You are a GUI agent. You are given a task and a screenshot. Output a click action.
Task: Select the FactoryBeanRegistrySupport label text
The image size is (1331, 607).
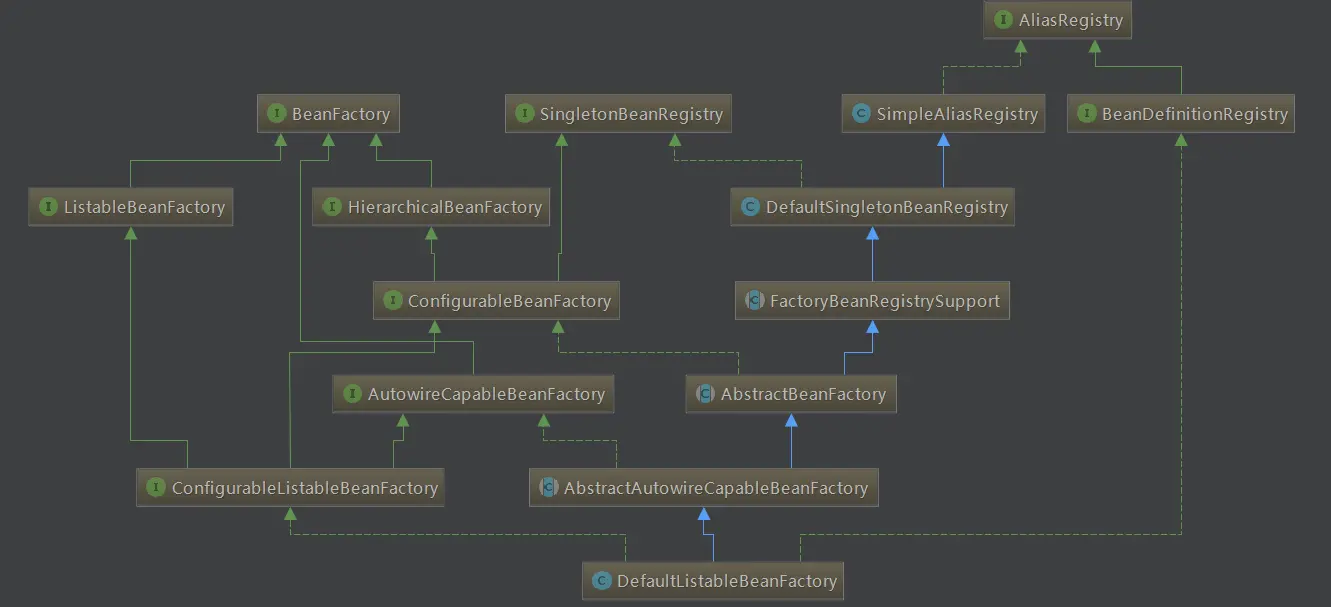point(885,301)
